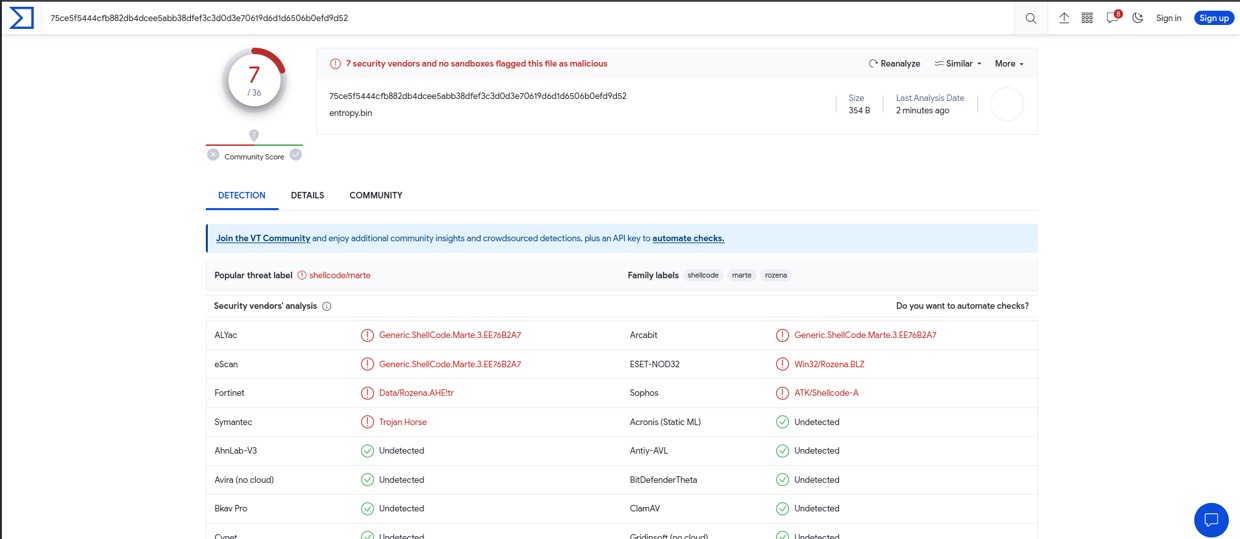Open the notifications icon with badge
Screen dimensions: 1240x539
click(x=1113, y=17)
